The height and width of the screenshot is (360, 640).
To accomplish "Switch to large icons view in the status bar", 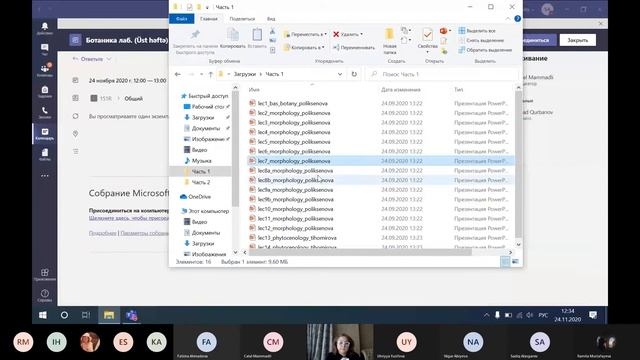I will pyautogui.click(x=516, y=262).
